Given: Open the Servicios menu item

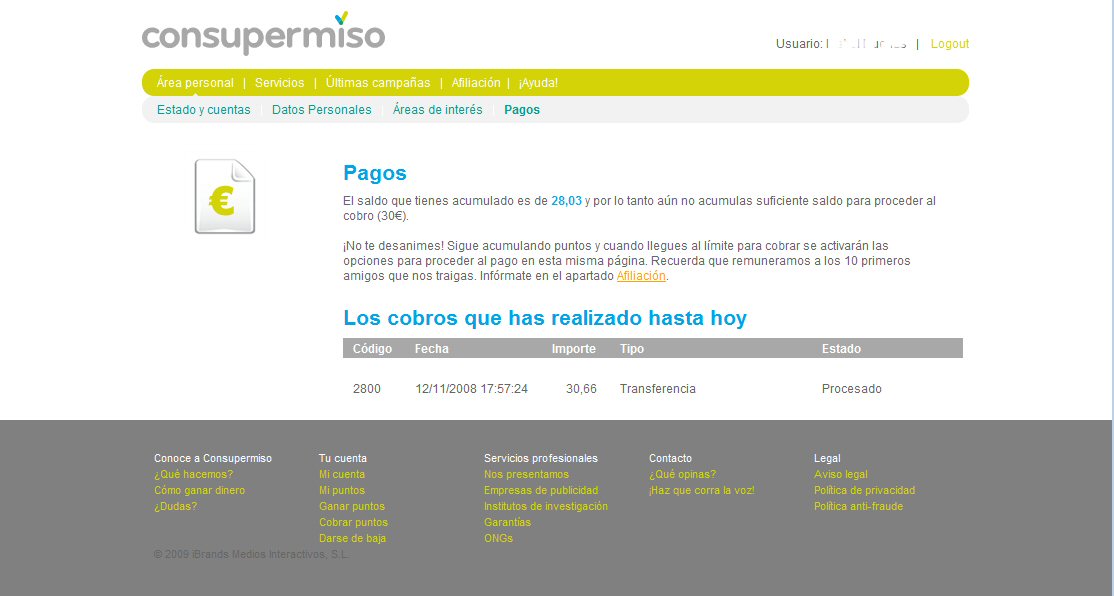Looking at the screenshot, I should (x=279, y=82).
